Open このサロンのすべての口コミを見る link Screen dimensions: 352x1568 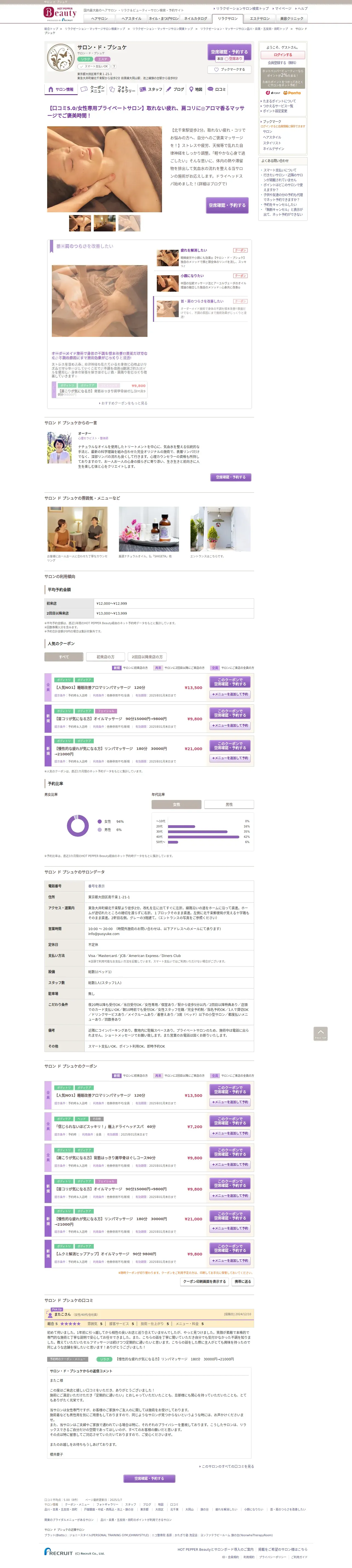click(227, 1466)
